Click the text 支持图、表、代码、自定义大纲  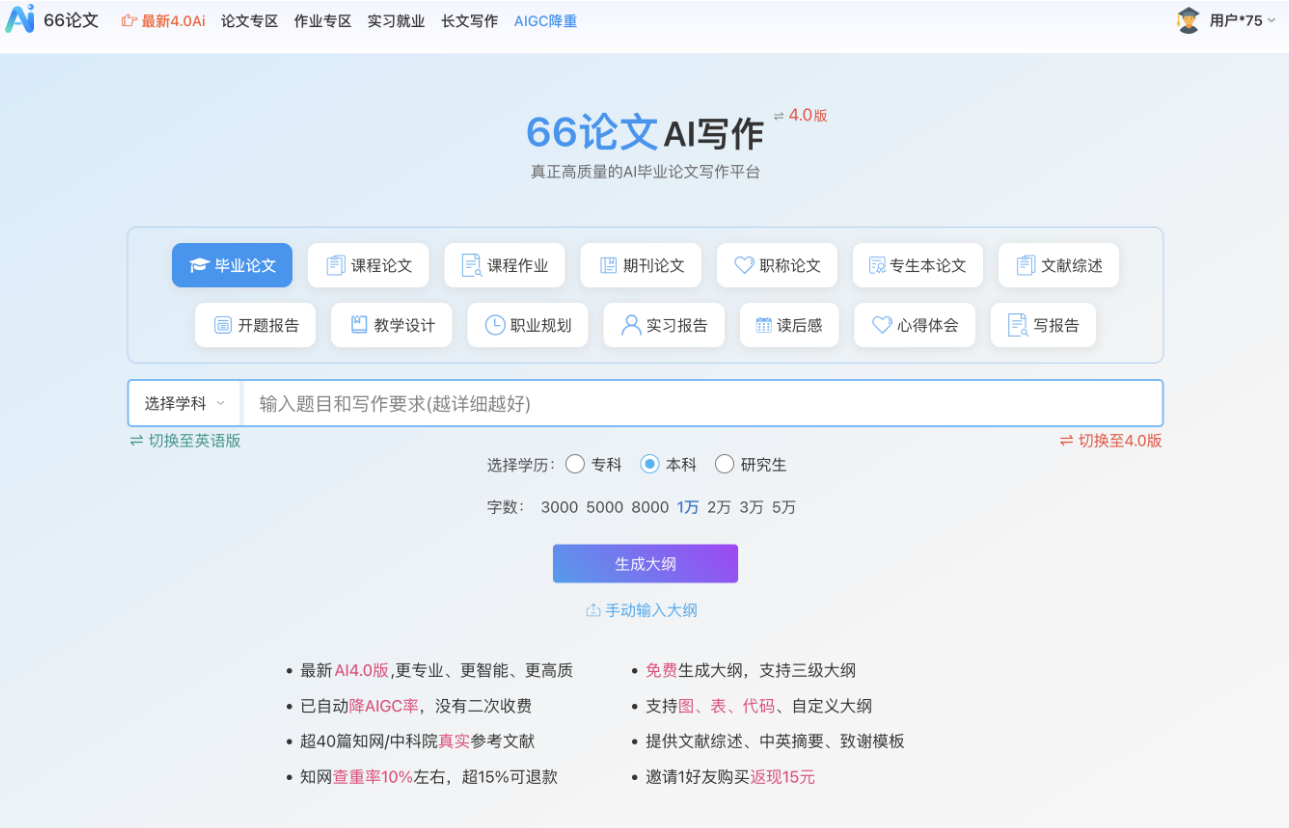pos(759,706)
